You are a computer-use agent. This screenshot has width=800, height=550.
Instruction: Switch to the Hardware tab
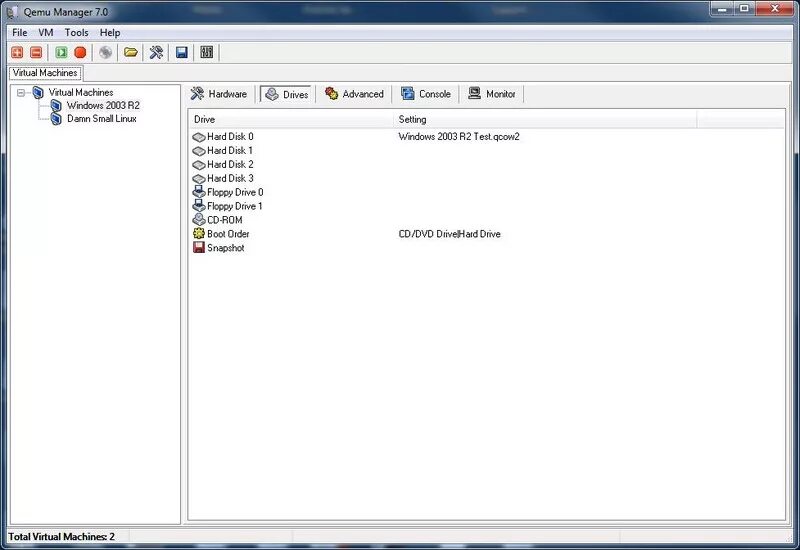[x=219, y=94]
